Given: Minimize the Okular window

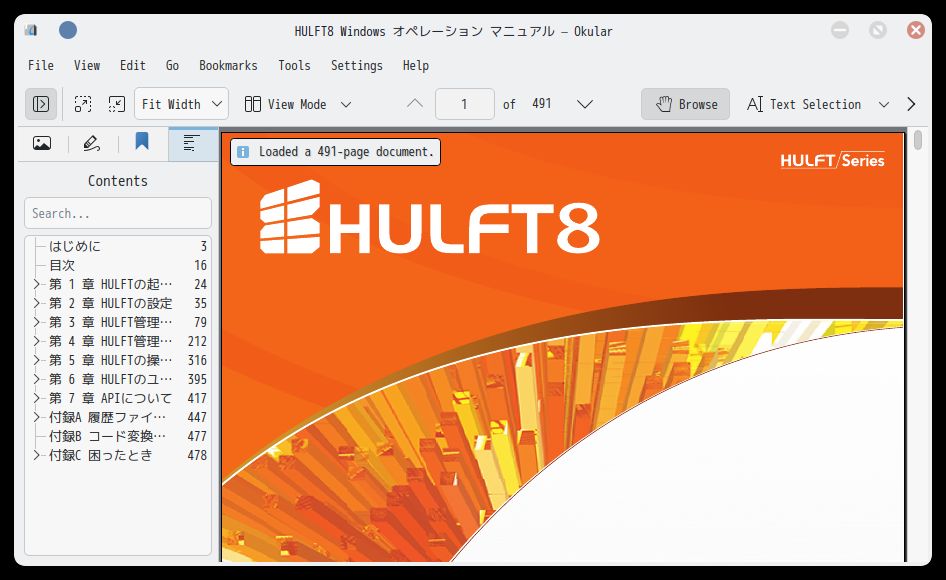Looking at the screenshot, I should pos(840,30).
